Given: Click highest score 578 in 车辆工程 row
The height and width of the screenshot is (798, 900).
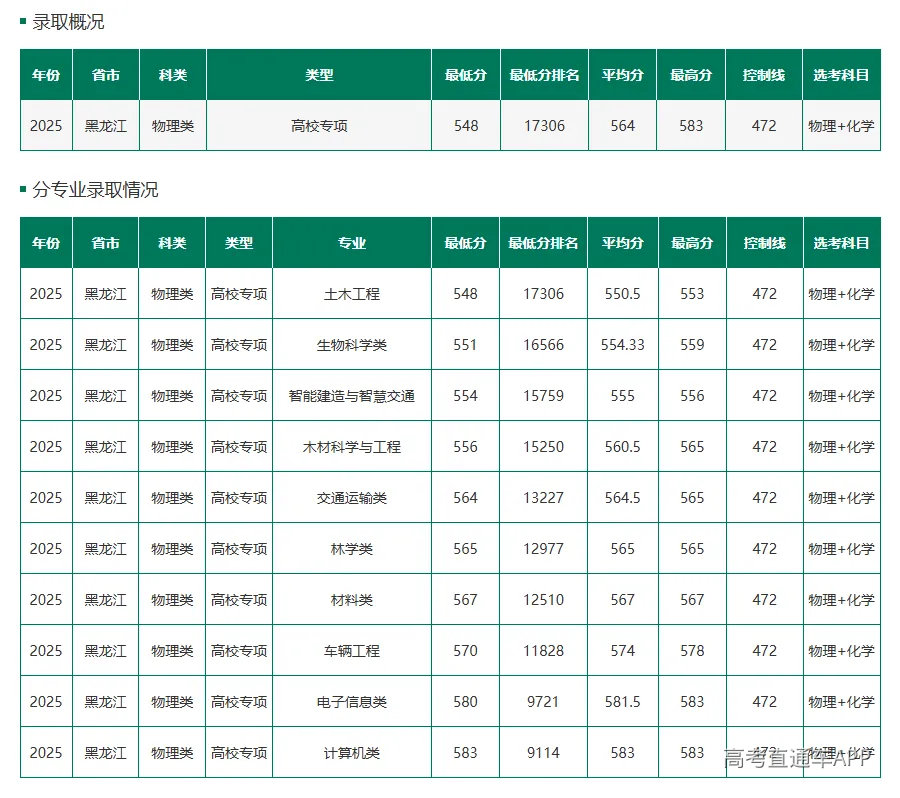Looking at the screenshot, I should [692, 651].
